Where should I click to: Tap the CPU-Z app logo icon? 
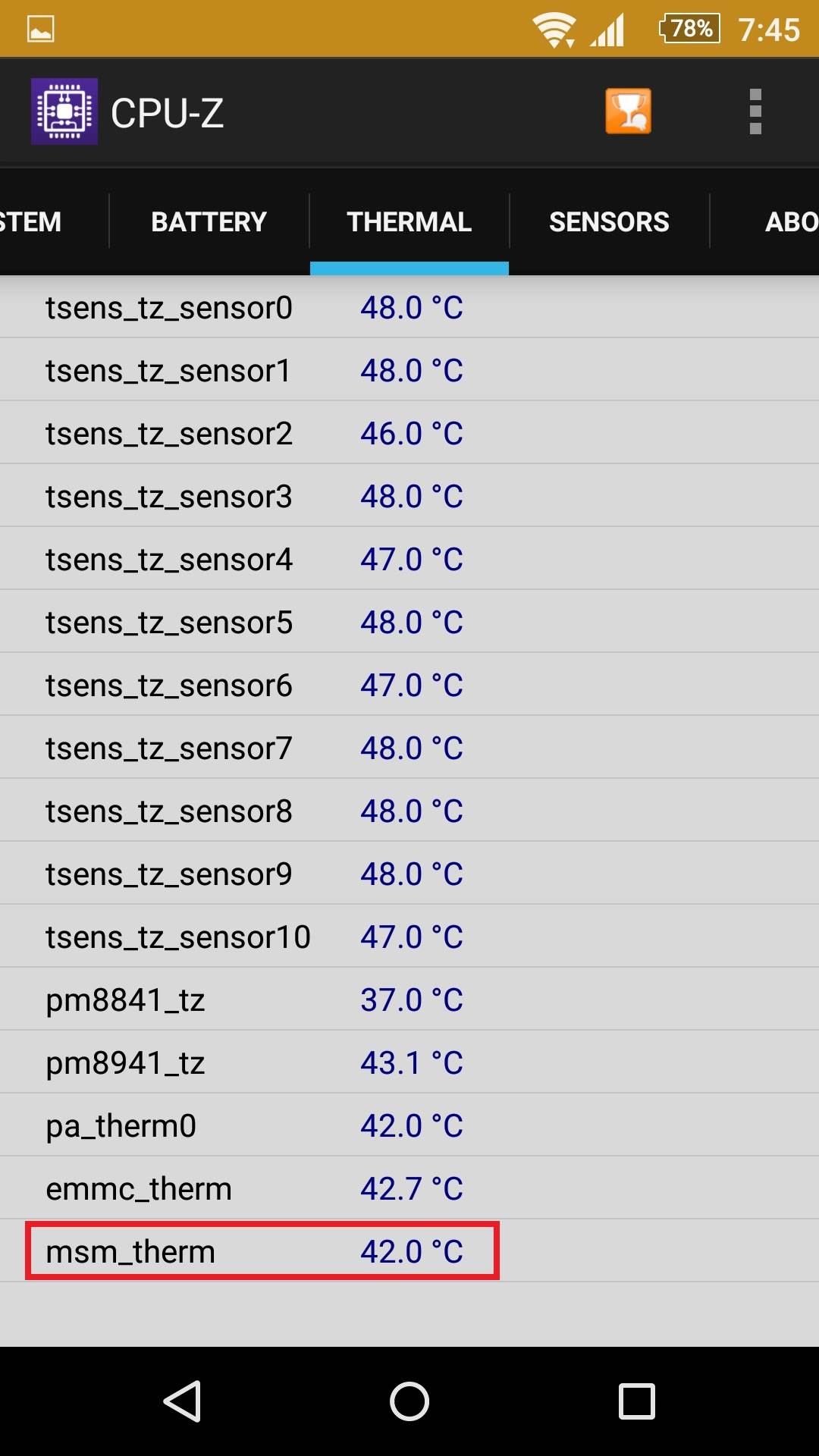coord(64,111)
